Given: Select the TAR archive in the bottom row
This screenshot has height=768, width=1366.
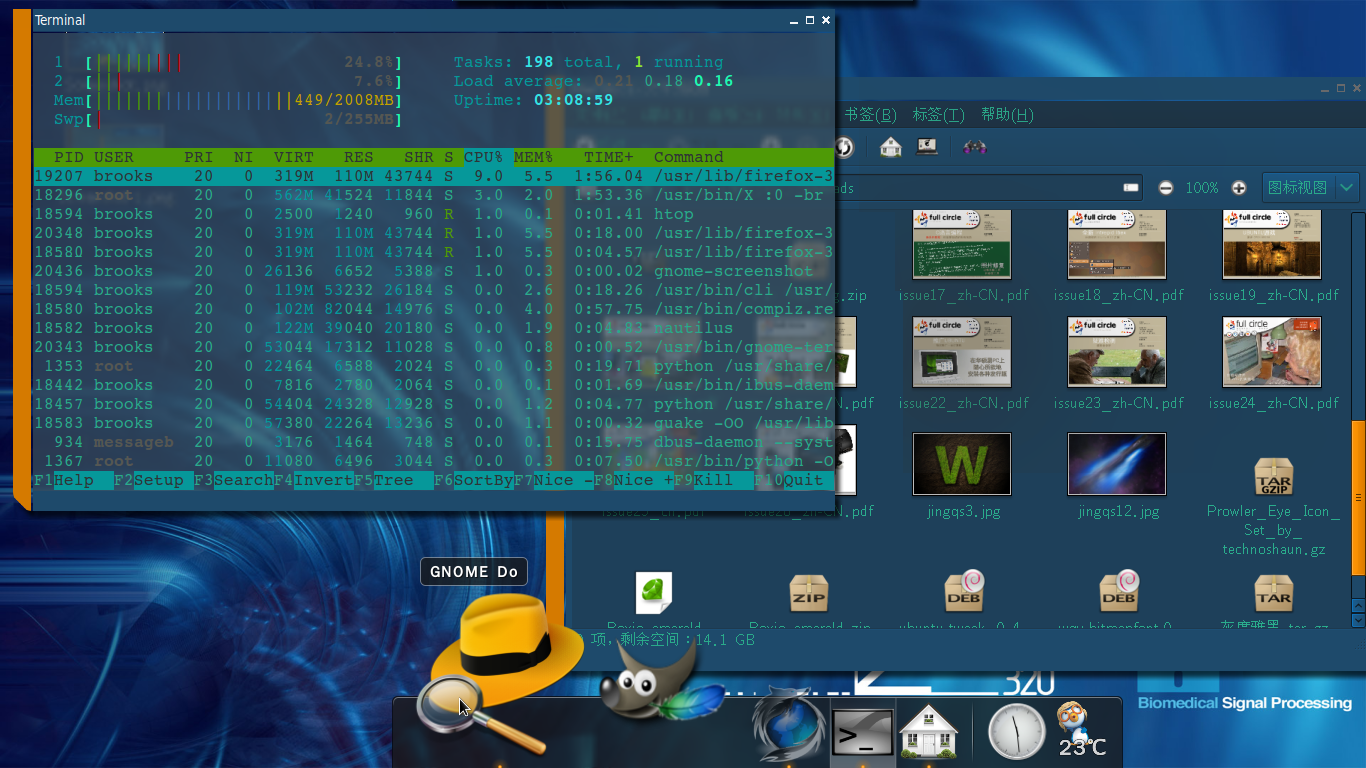Looking at the screenshot, I should [1274, 593].
